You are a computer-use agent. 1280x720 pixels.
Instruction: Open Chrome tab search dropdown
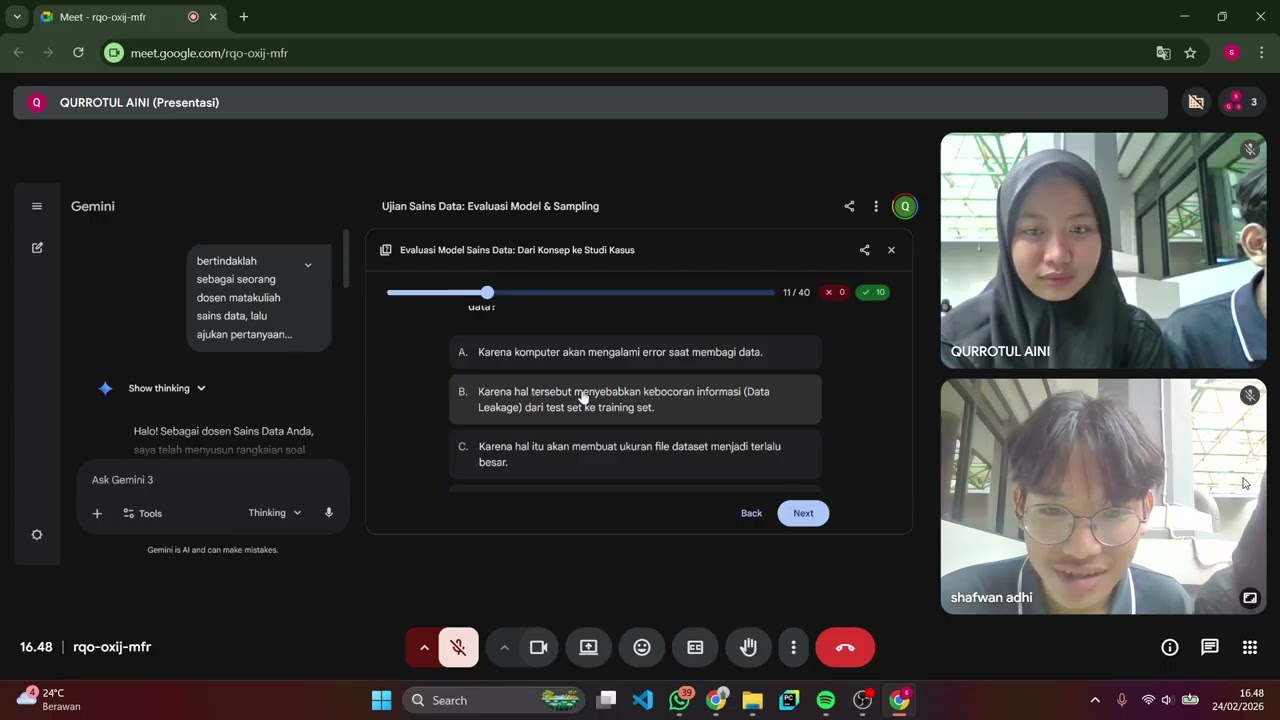click(x=17, y=17)
